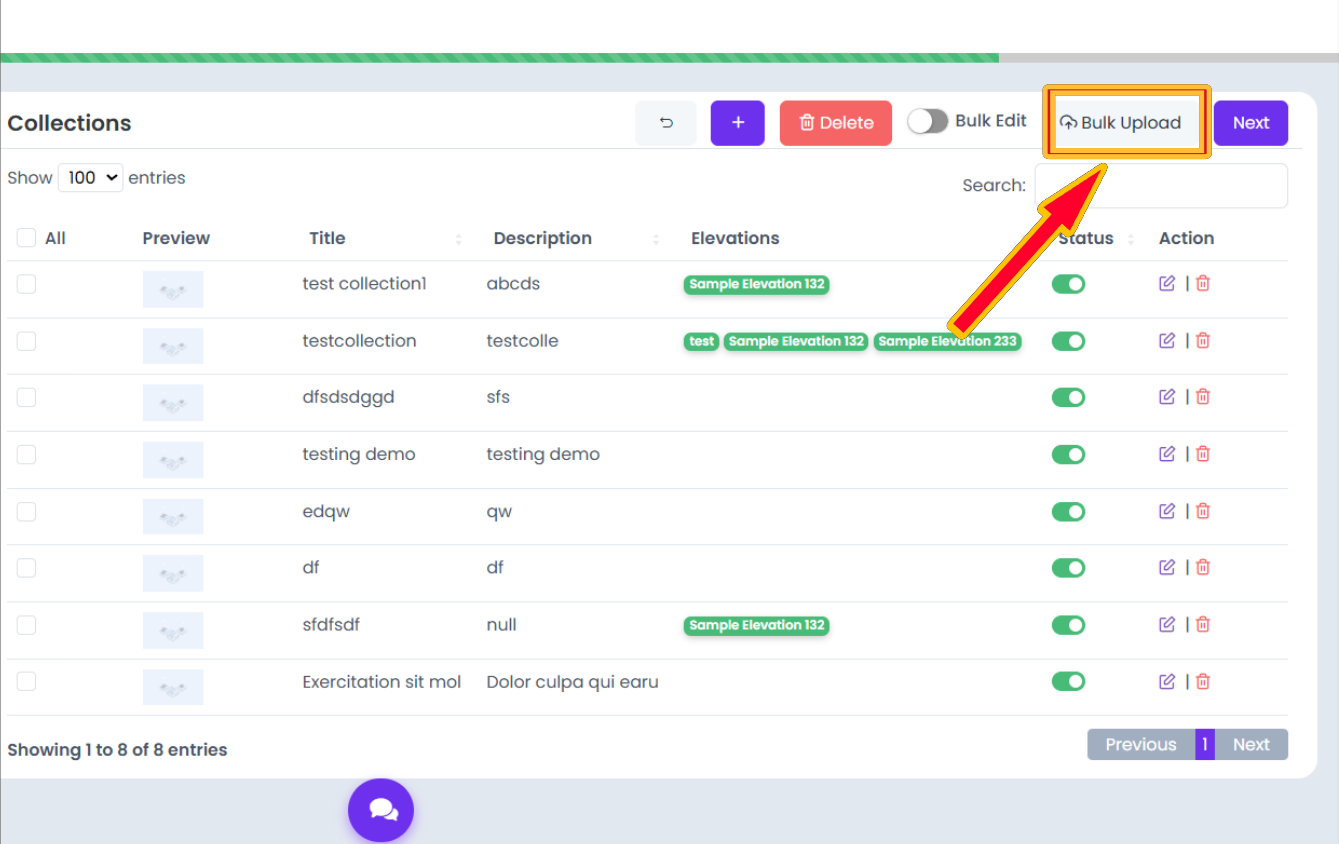The image size is (1339, 844).
Task: Disable status toggle for 'testcollection'
Action: click(x=1068, y=341)
